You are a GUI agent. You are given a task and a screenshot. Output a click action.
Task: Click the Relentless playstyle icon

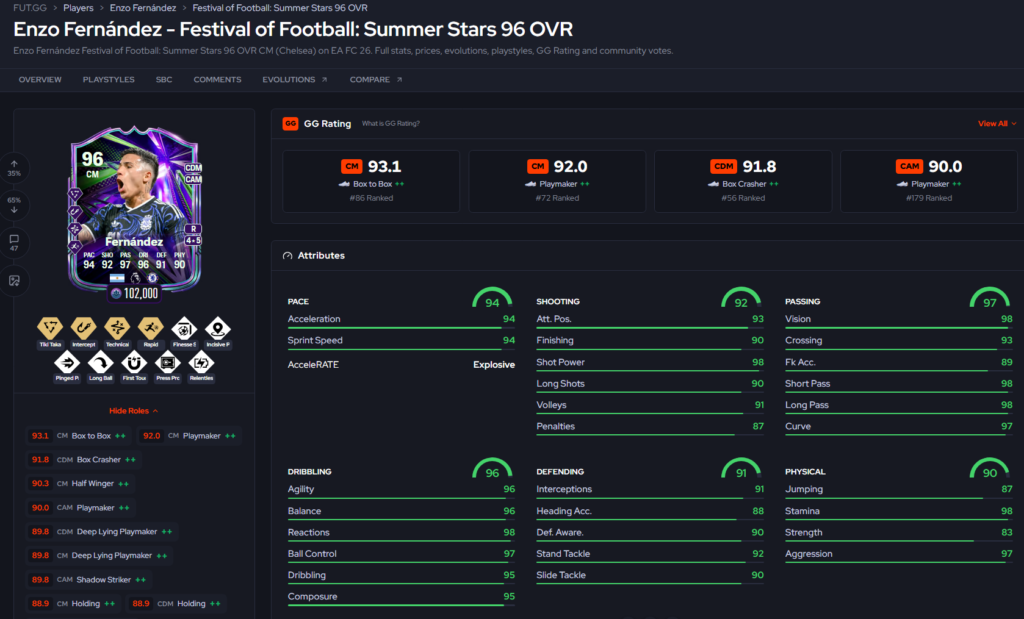click(x=201, y=366)
